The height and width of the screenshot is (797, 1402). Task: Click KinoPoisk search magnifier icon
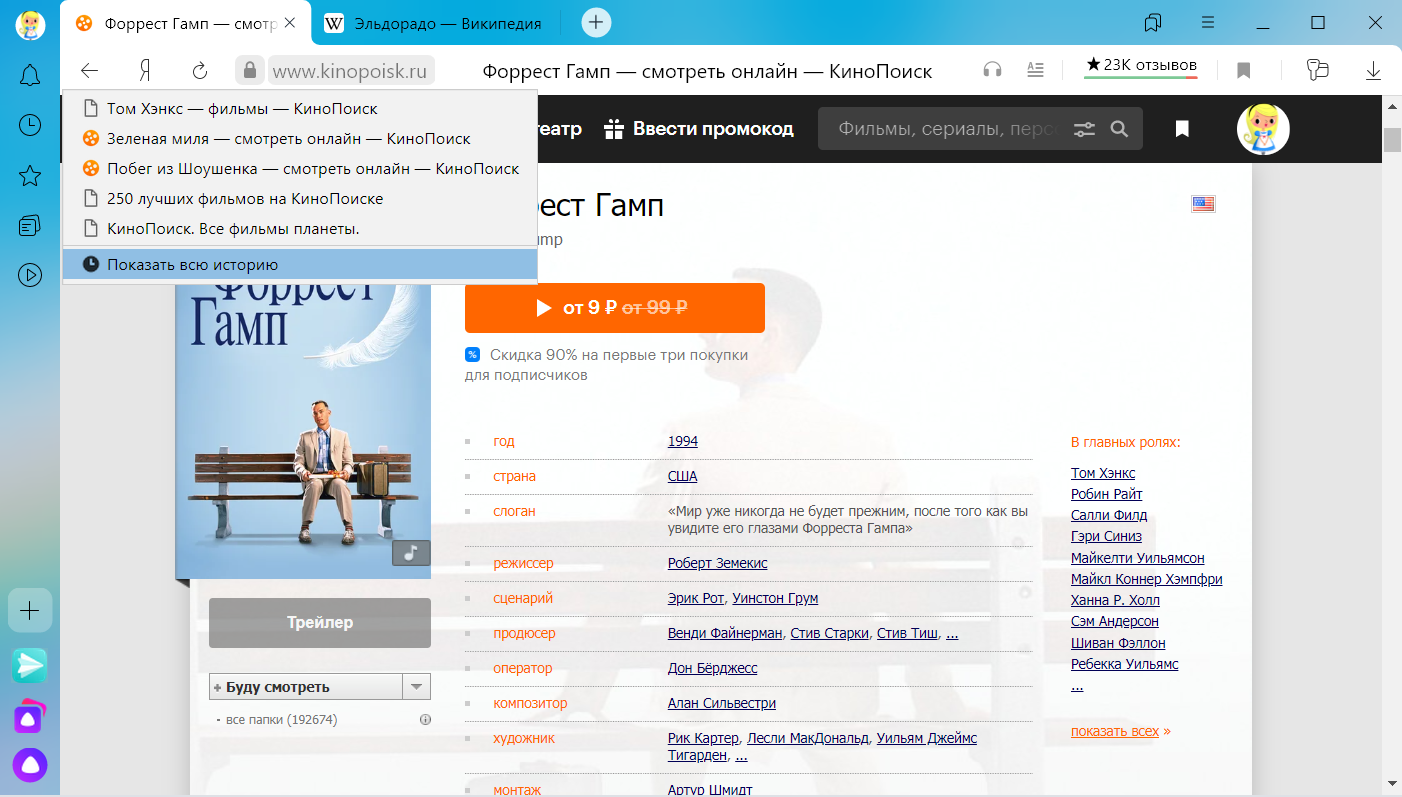(1119, 129)
